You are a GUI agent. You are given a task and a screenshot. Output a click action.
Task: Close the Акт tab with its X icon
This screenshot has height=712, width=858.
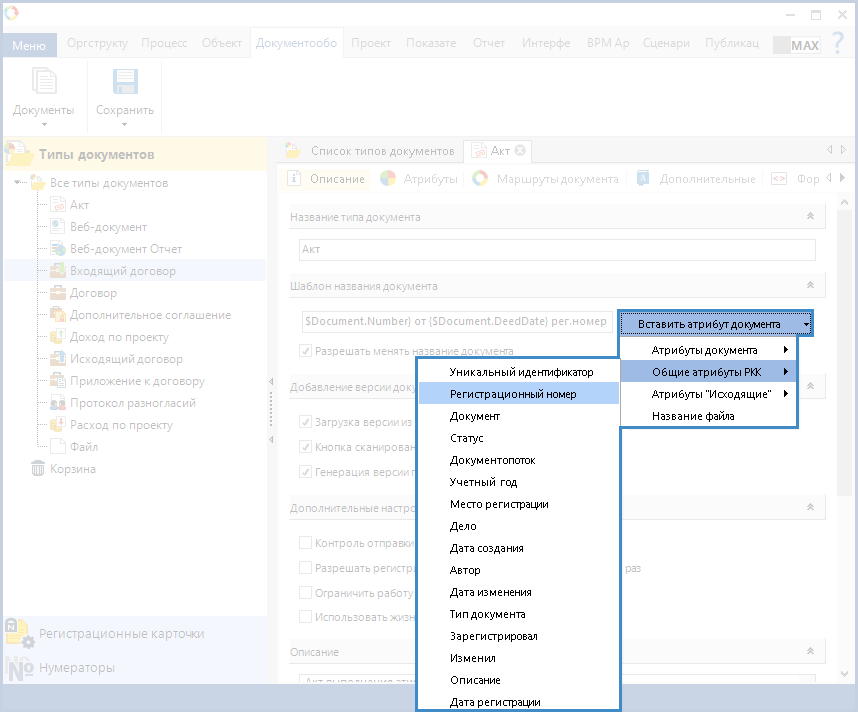(521, 151)
